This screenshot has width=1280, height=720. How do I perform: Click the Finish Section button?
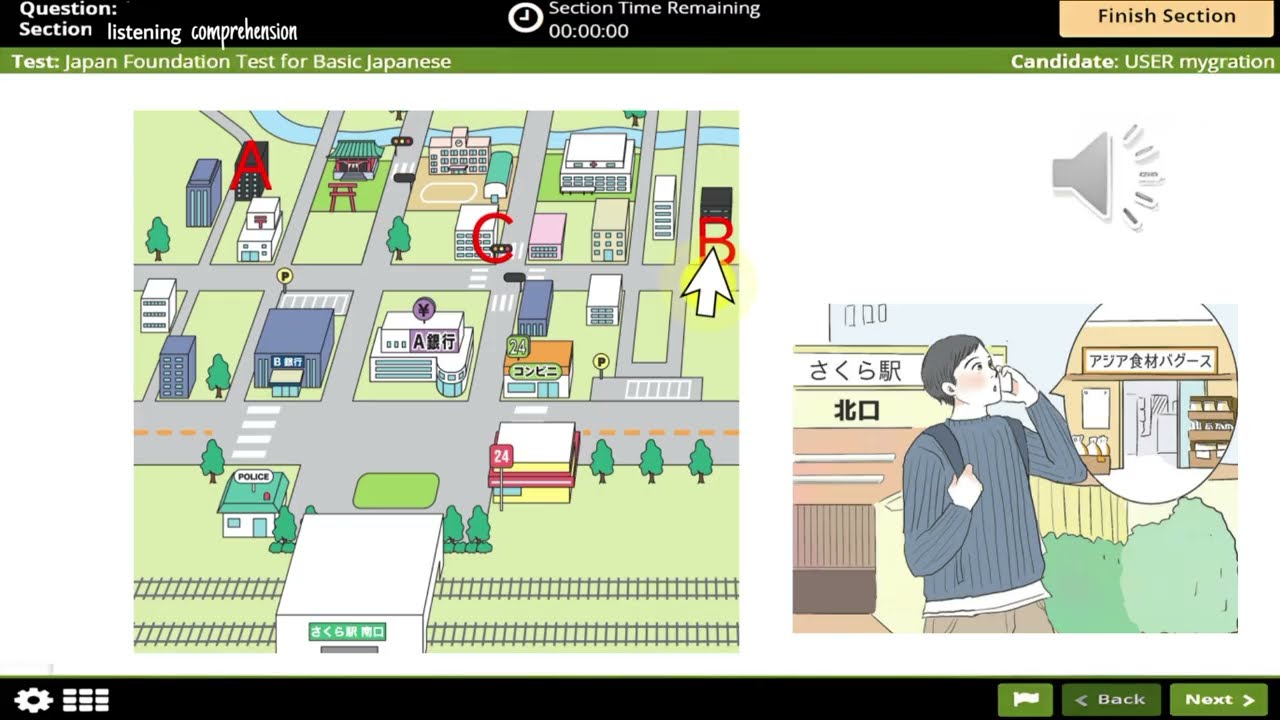tap(1166, 17)
